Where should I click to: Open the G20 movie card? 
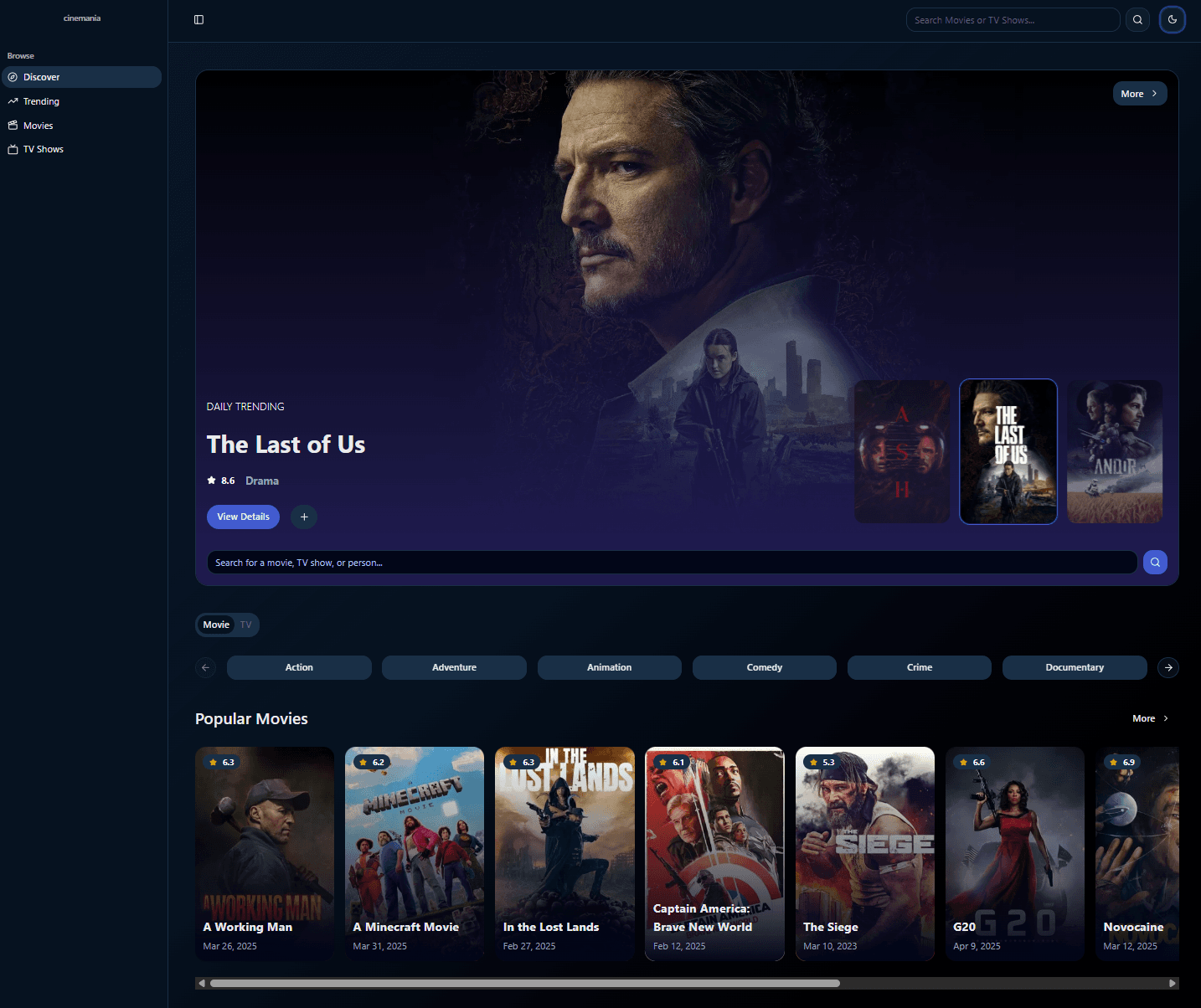(x=1015, y=853)
